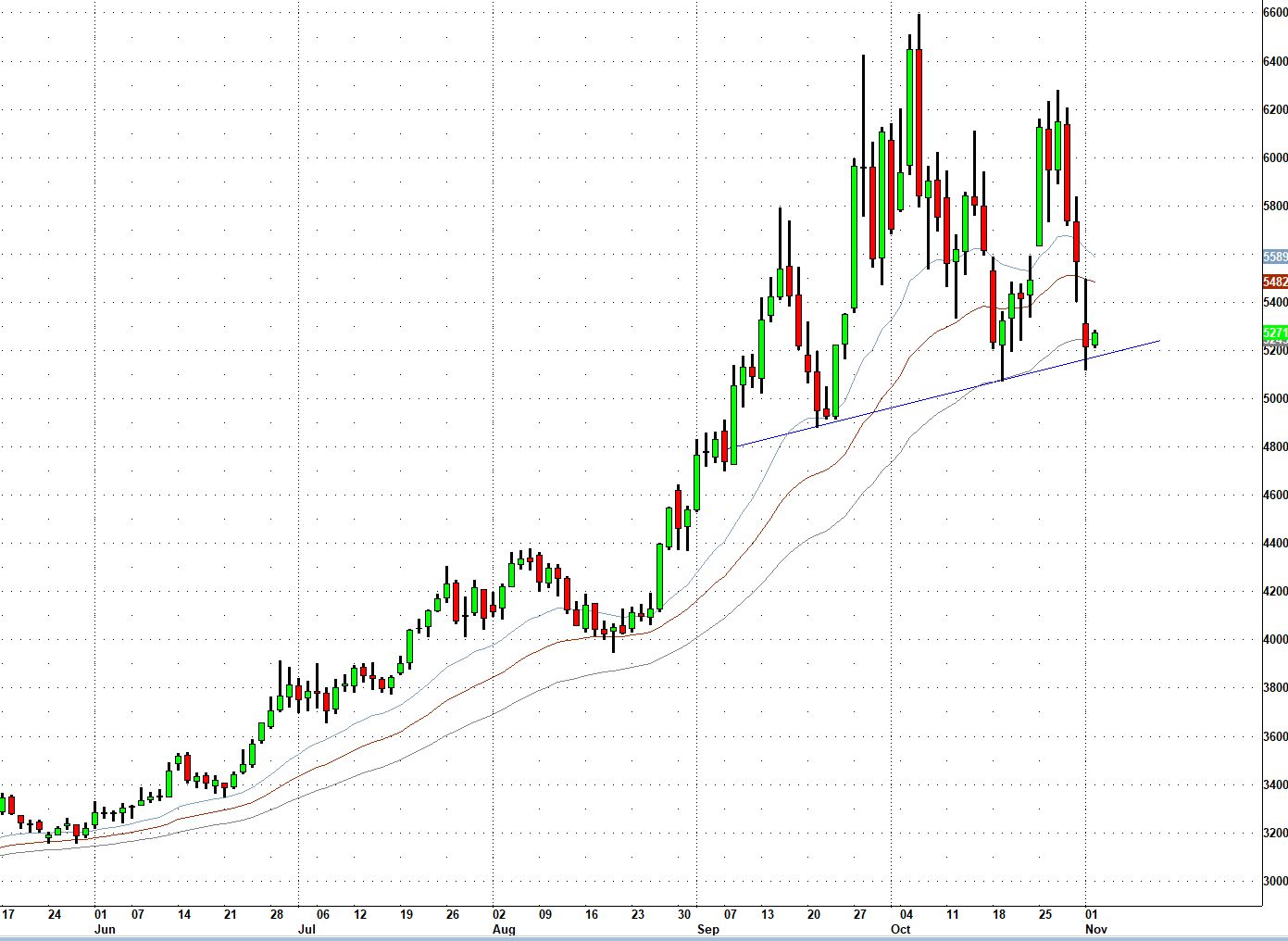Viewport: 1288px width, 941px height.
Task: Click the 27 date label on time axis
Action: point(860,915)
